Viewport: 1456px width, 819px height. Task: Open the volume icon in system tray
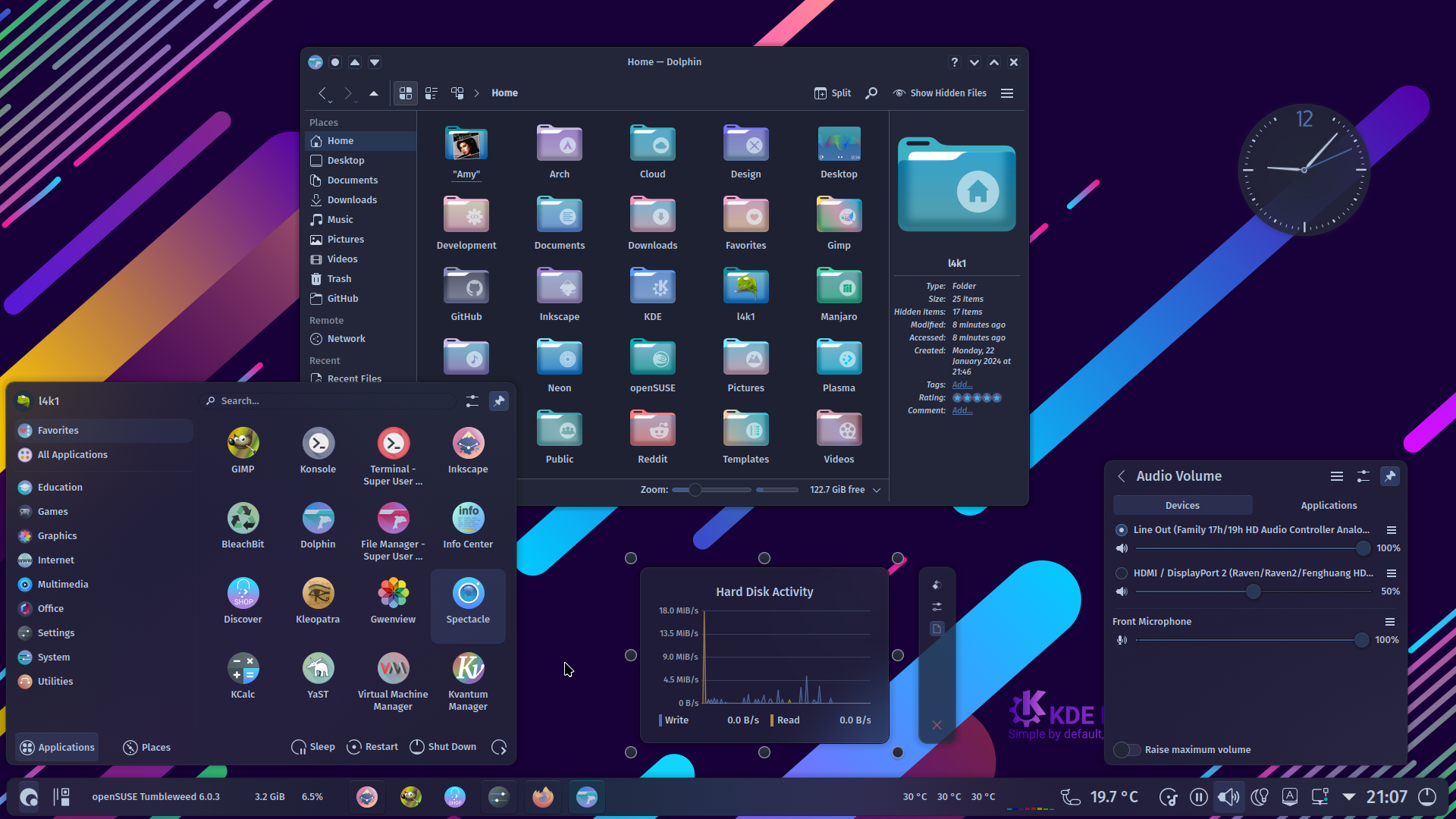tap(1228, 797)
